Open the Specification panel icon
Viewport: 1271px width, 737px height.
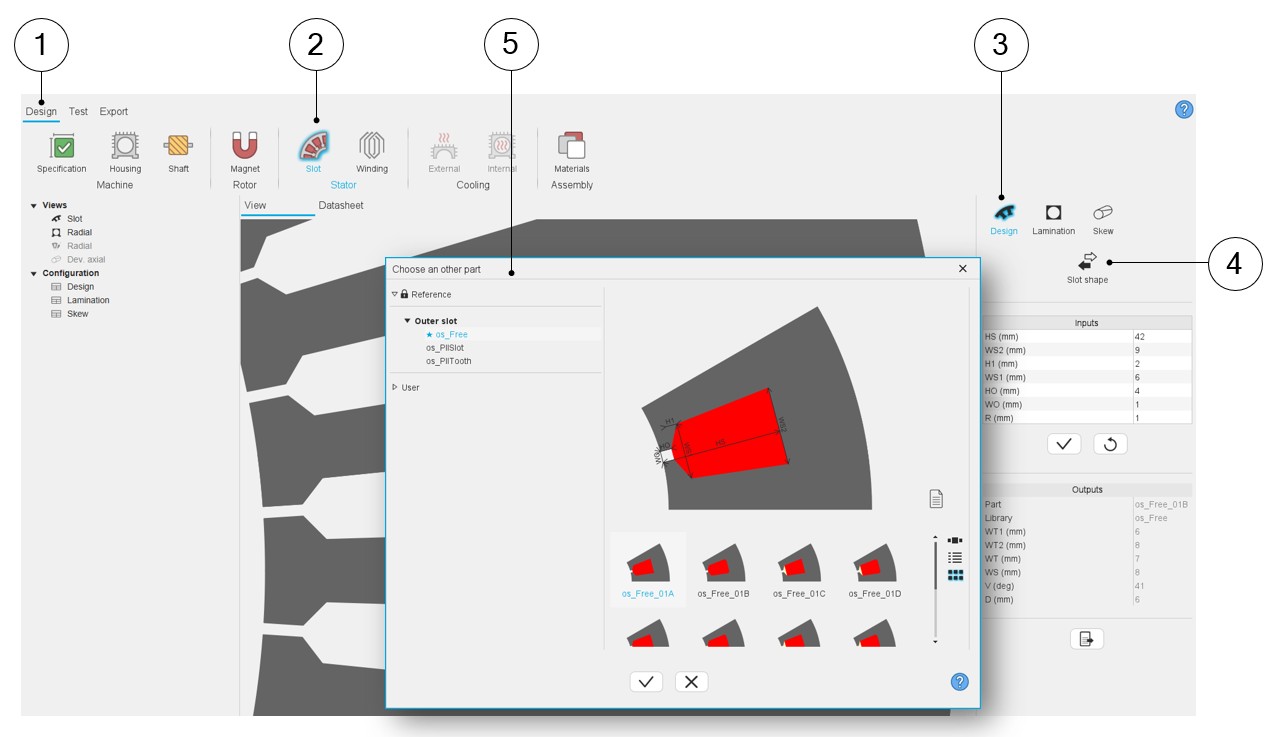click(62, 146)
